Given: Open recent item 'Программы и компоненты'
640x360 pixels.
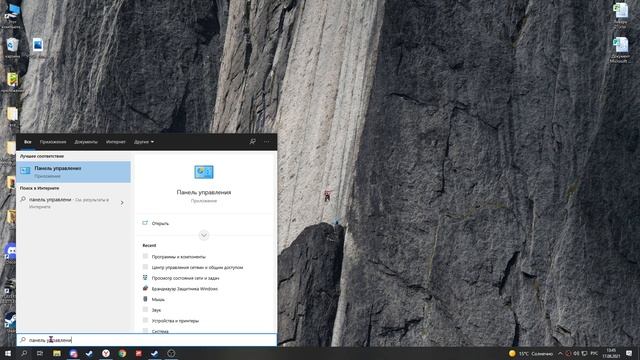Looking at the screenshot, I should pos(178,257).
